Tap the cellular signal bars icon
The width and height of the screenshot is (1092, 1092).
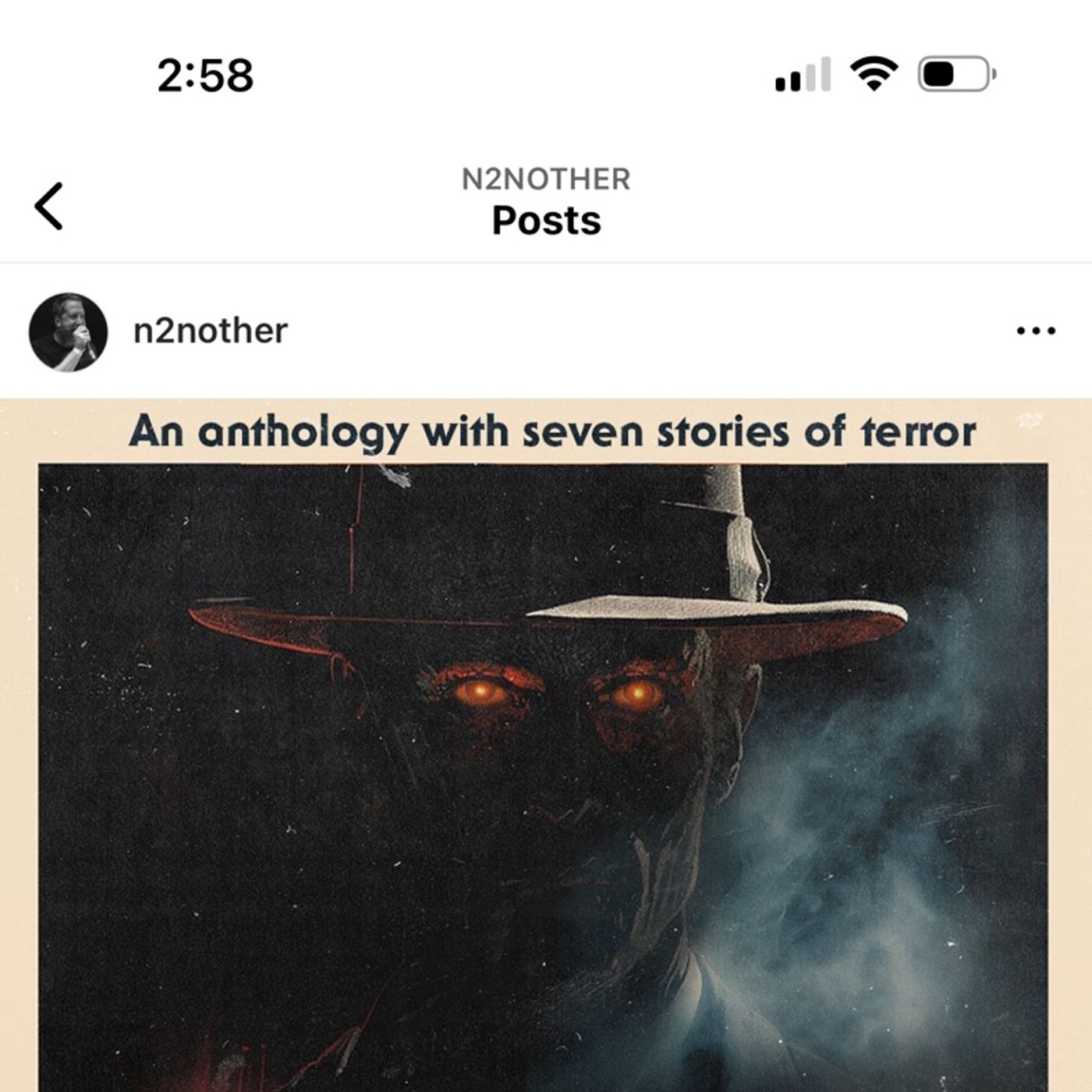[803, 75]
